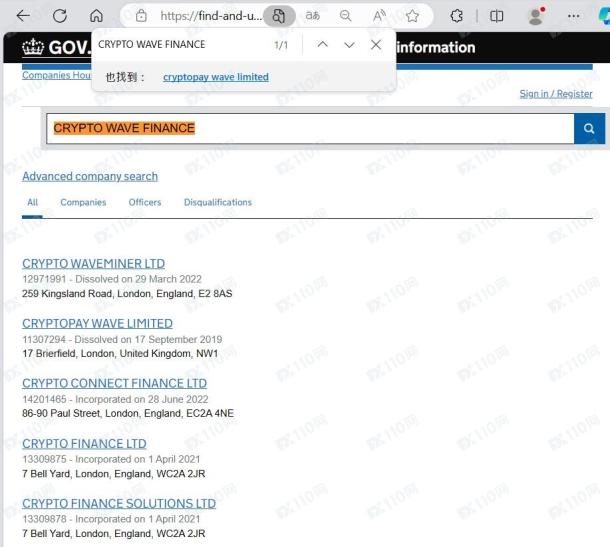Click the URL in the address bar

tap(211, 16)
